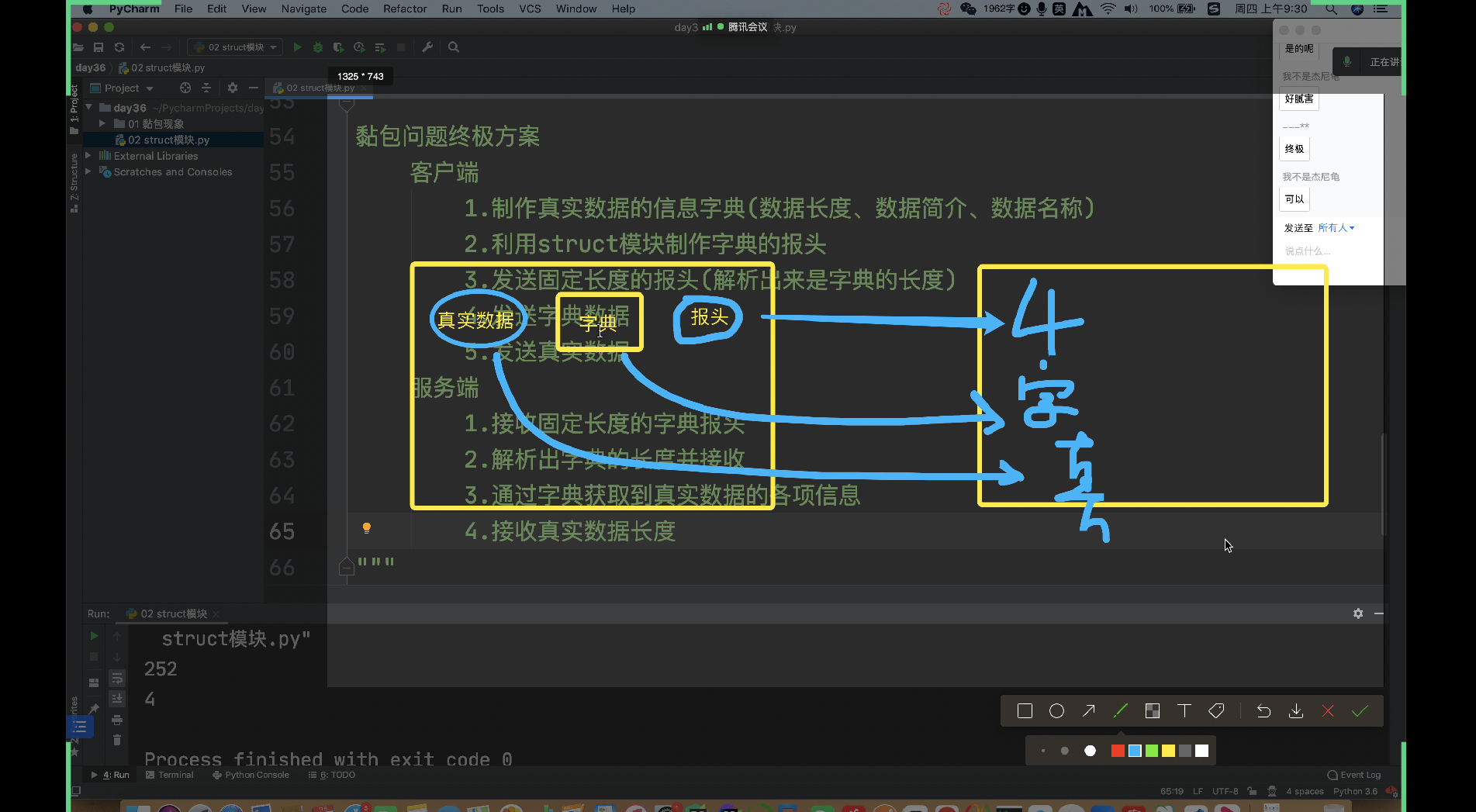Clear Run console with trash icon
Screen dimensions: 1476x812
tap(117, 740)
